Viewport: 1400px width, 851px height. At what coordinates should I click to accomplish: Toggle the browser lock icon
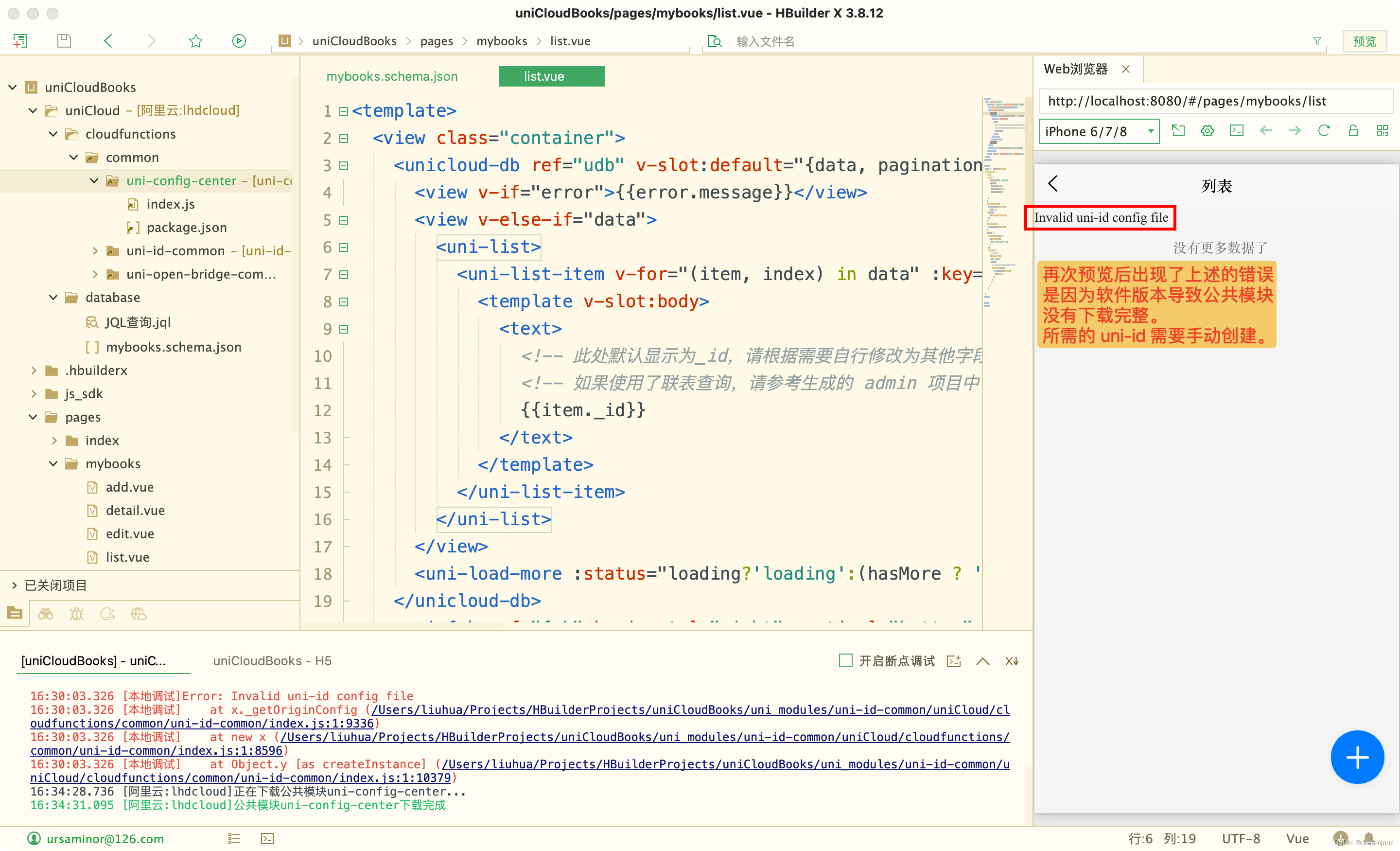(1353, 131)
